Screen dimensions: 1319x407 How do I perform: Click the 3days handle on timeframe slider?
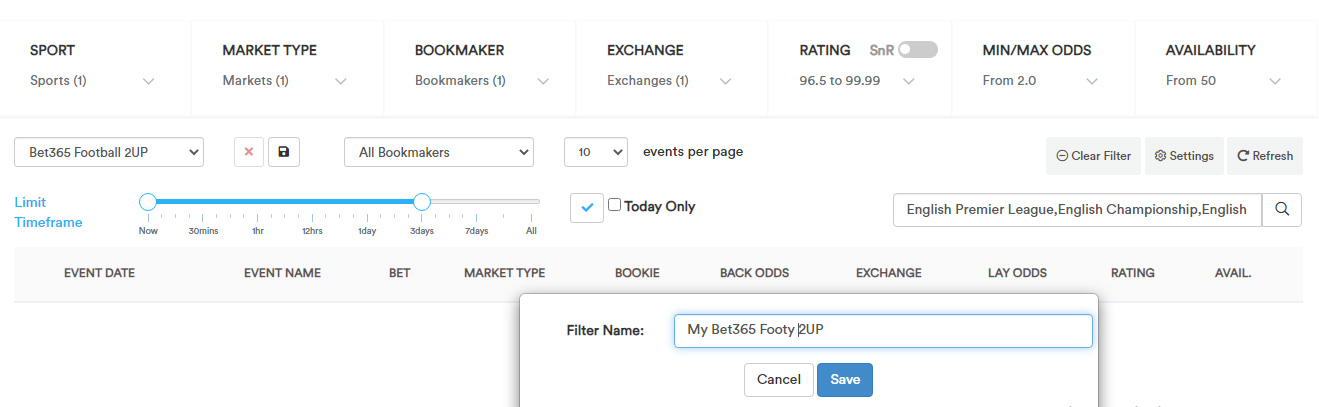(x=422, y=202)
